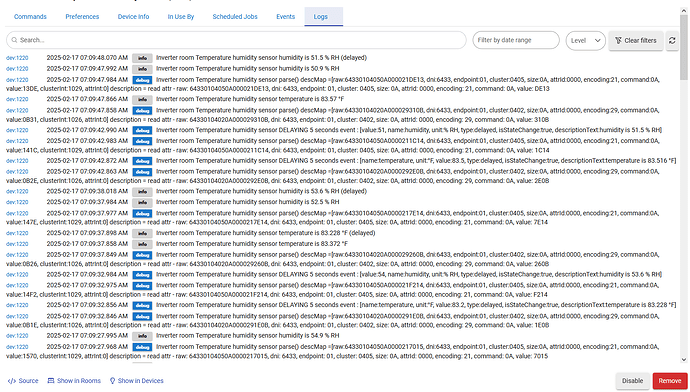Click the info badge at 07:09:38.018 AM
This screenshot has width=690, height=392.
142,192
